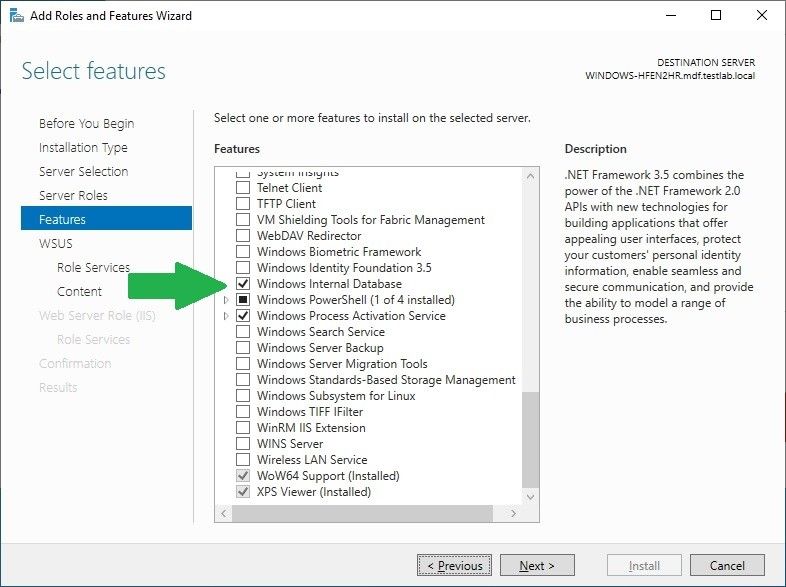Click the Next button

[x=537, y=565]
